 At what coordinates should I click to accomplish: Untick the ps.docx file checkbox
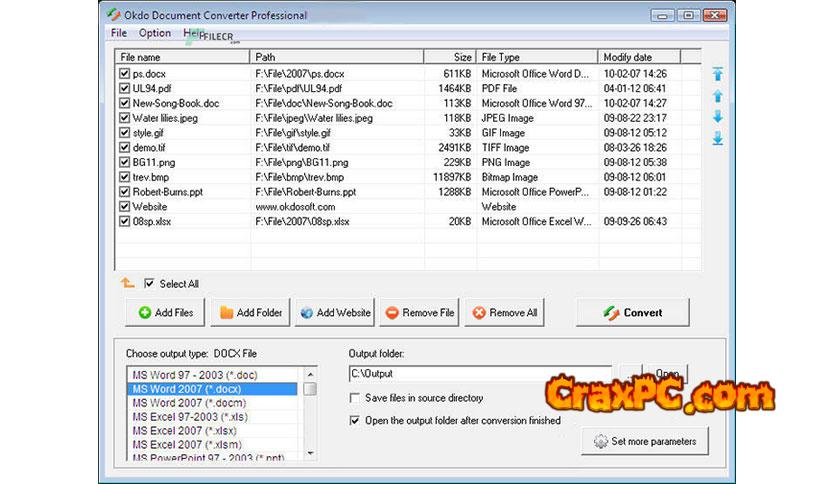click(124, 73)
